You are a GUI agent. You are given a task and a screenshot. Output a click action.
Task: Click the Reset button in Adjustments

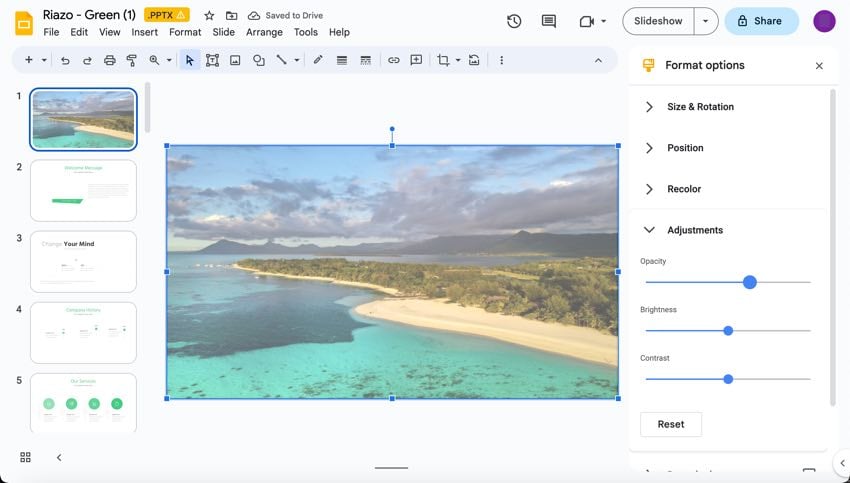[671, 424]
